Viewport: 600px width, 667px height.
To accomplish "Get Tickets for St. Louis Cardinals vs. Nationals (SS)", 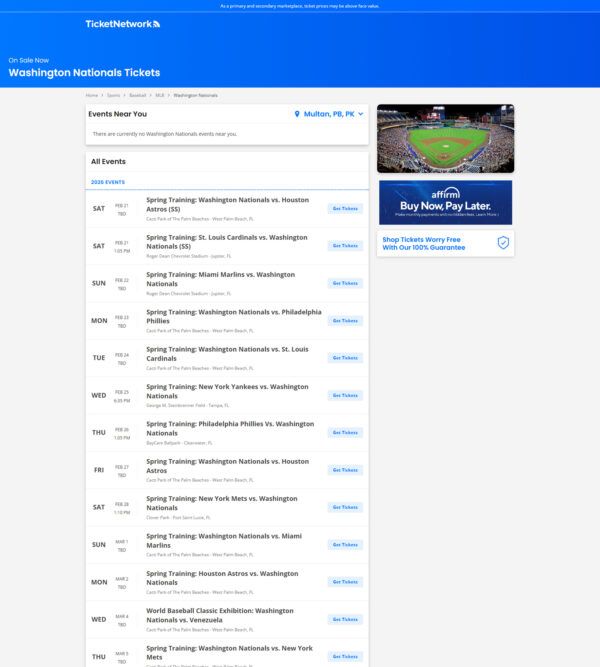I will click(x=345, y=246).
